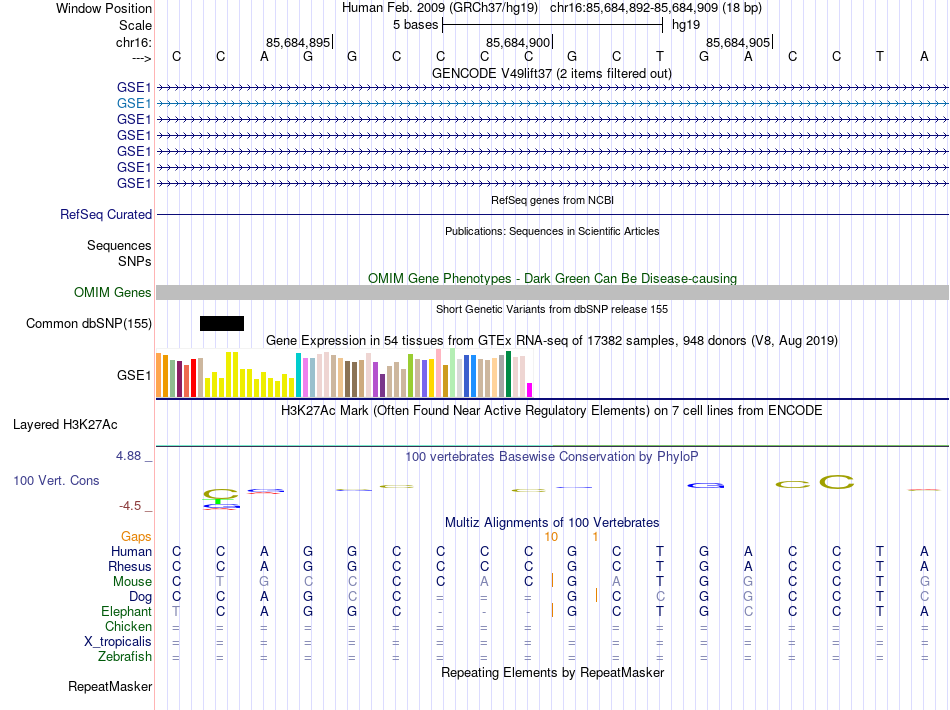950x710 pixels.
Task: Select the Mouse alignment row label
Action: point(132,582)
